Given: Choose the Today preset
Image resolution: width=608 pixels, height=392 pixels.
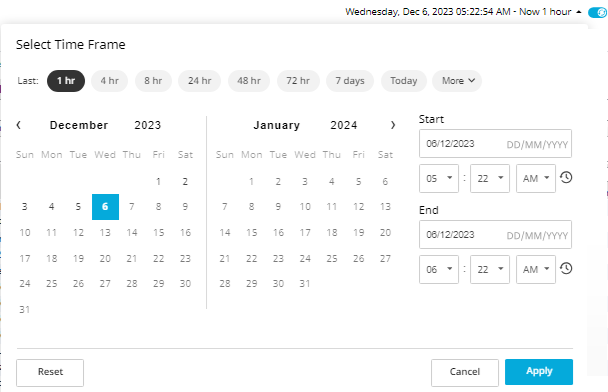Looking at the screenshot, I should click(x=404, y=81).
